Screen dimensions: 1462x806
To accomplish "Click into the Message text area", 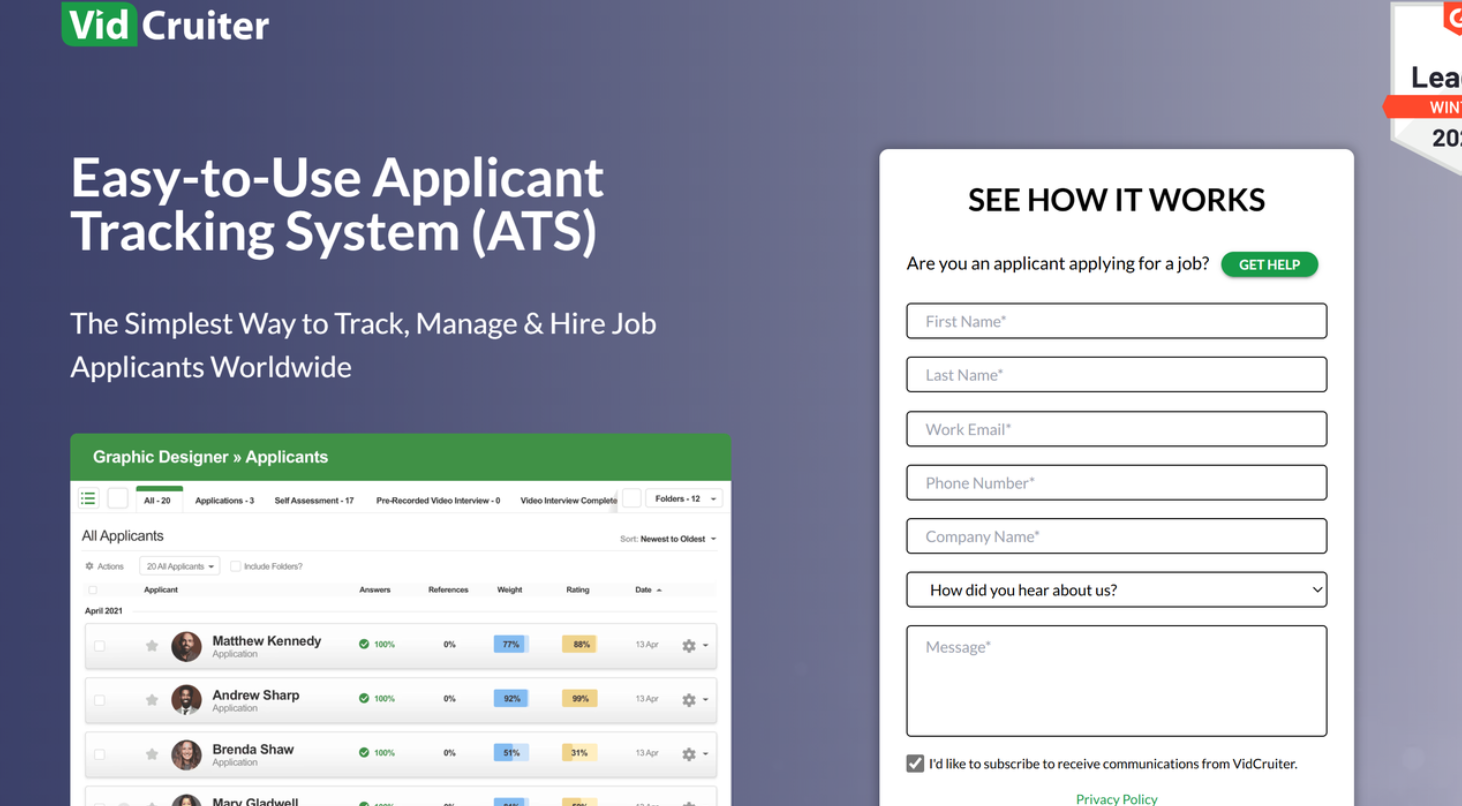I will (1116, 681).
